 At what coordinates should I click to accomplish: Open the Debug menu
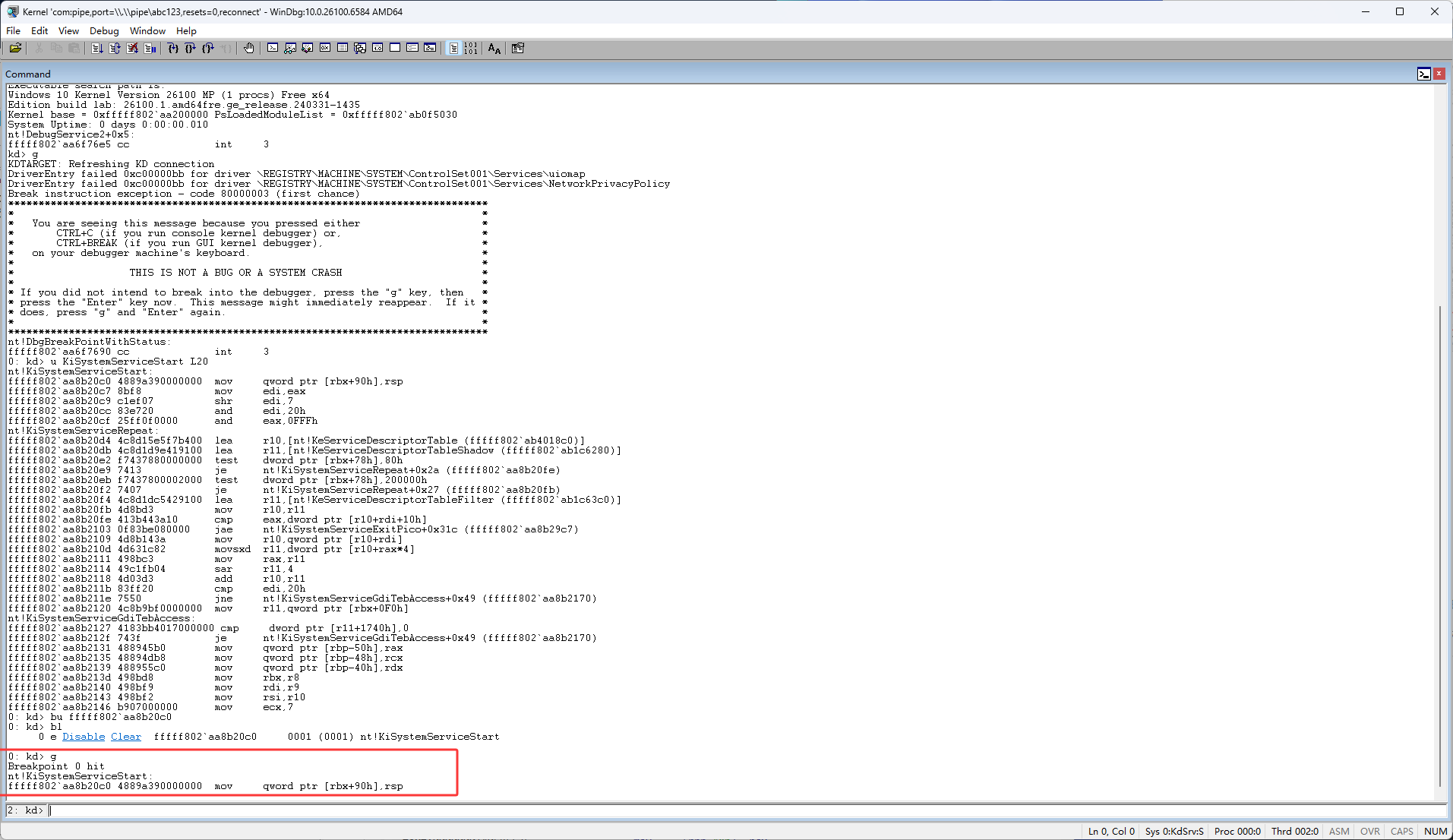(104, 31)
